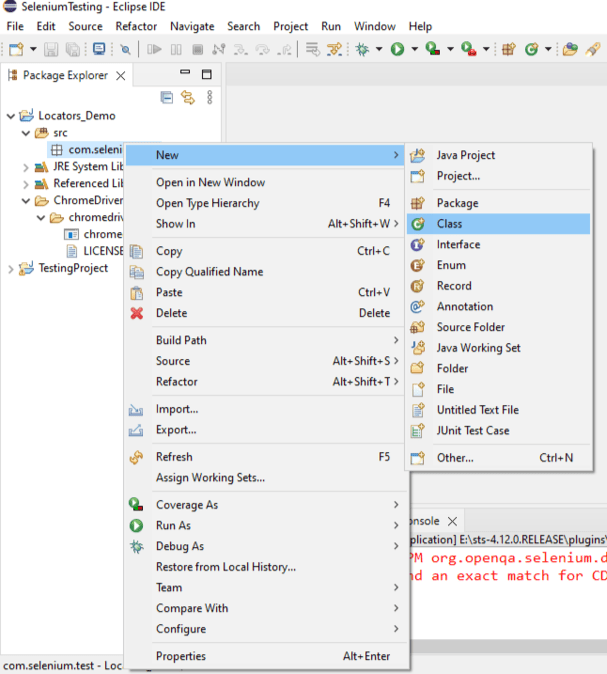Select Class from the New submenu

pyautogui.click(x=498, y=224)
